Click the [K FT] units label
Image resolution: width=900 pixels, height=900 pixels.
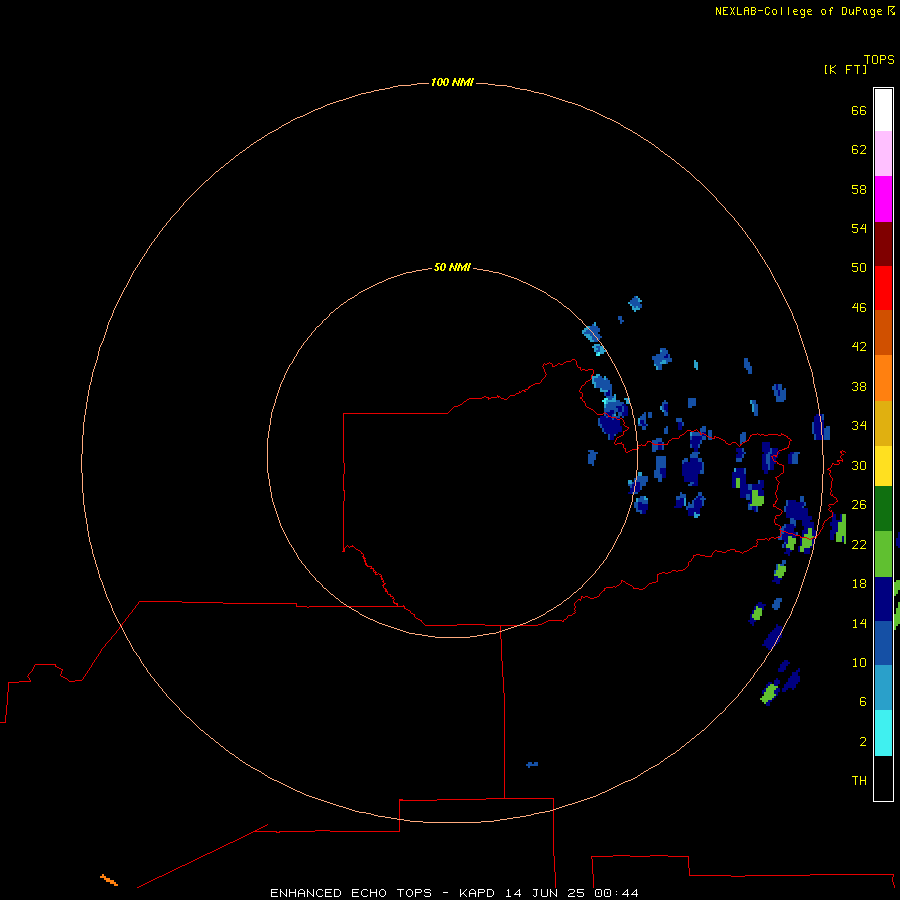[x=845, y=69]
